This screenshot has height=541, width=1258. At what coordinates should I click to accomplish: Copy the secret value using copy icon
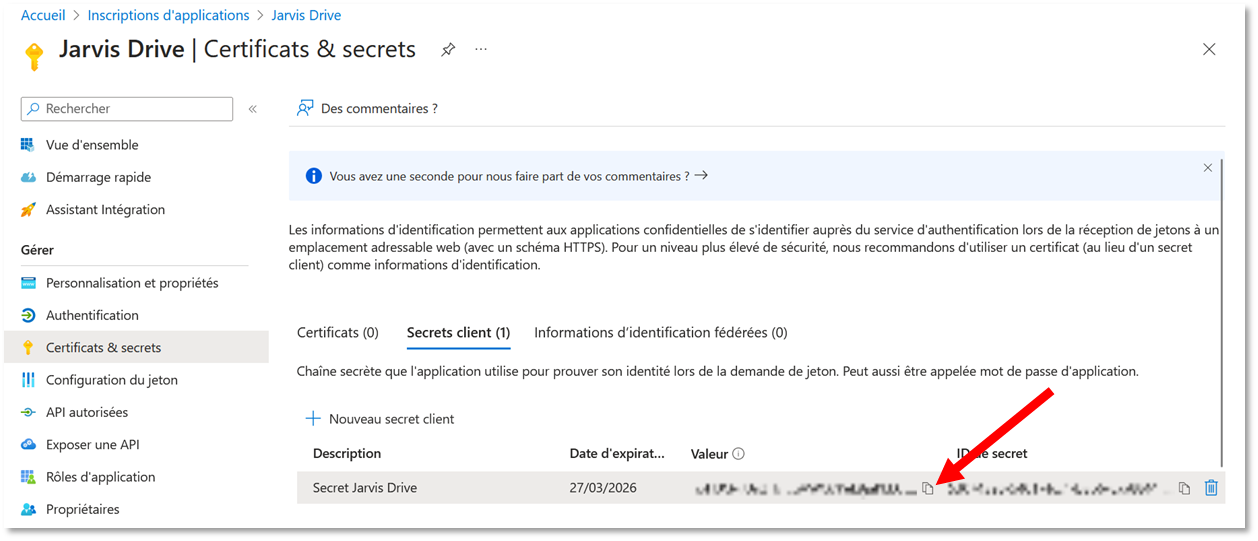click(928, 488)
